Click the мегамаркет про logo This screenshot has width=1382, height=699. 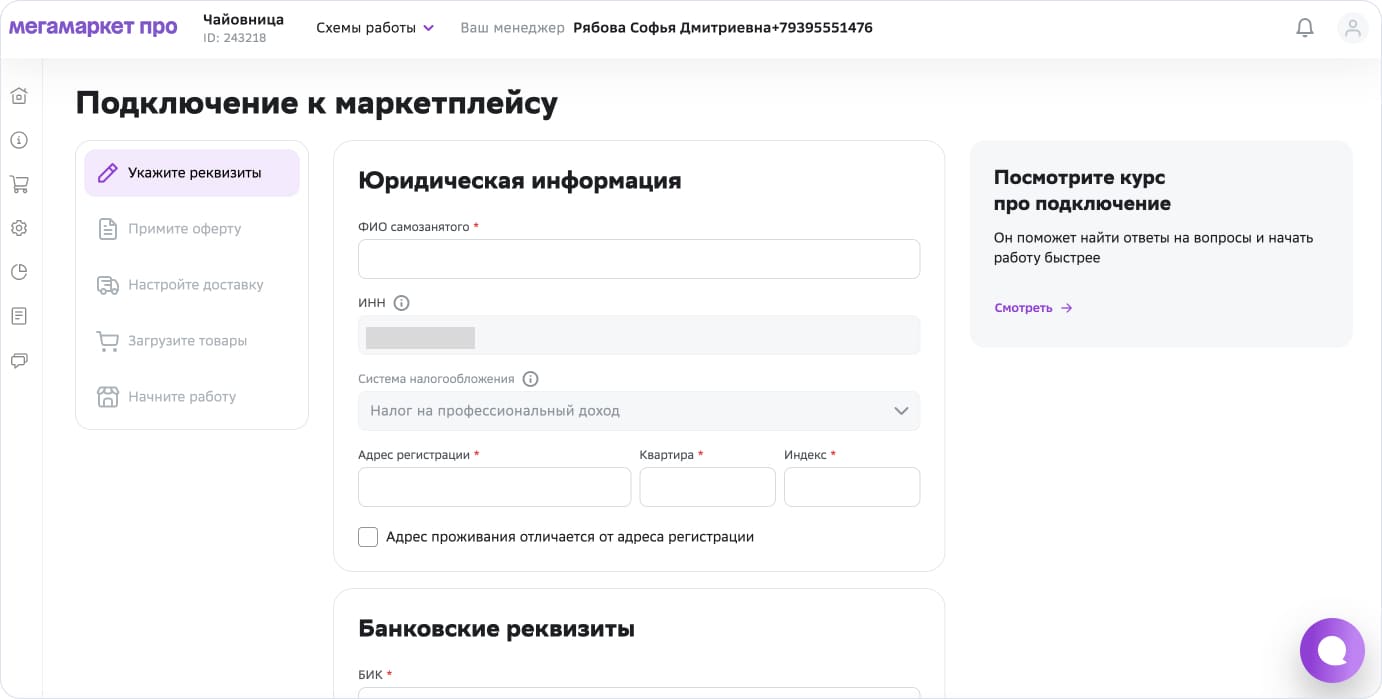coord(93,27)
